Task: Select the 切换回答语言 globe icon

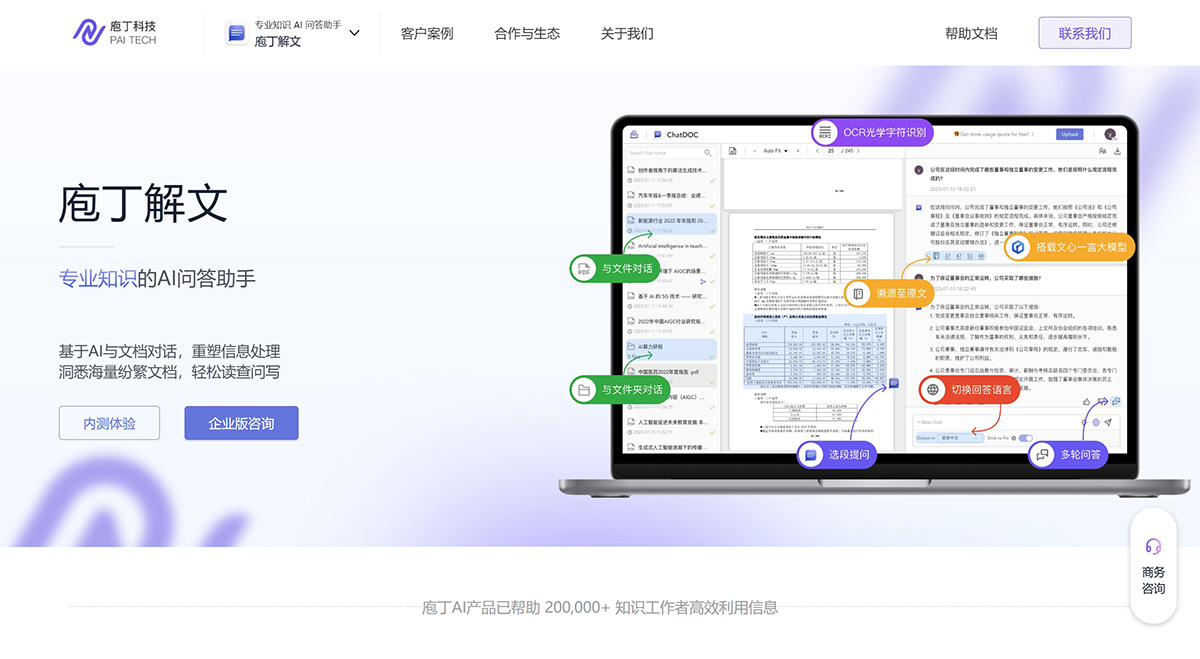Action: pos(932,390)
